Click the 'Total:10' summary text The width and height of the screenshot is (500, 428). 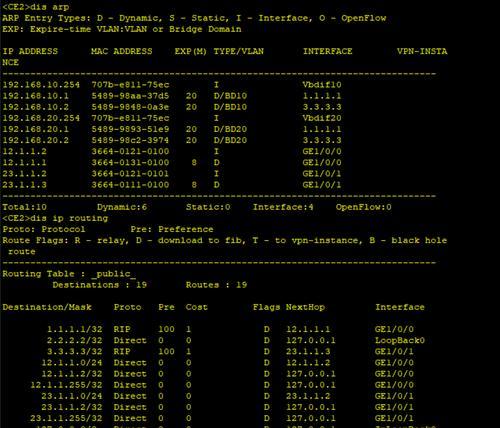tap(25, 207)
